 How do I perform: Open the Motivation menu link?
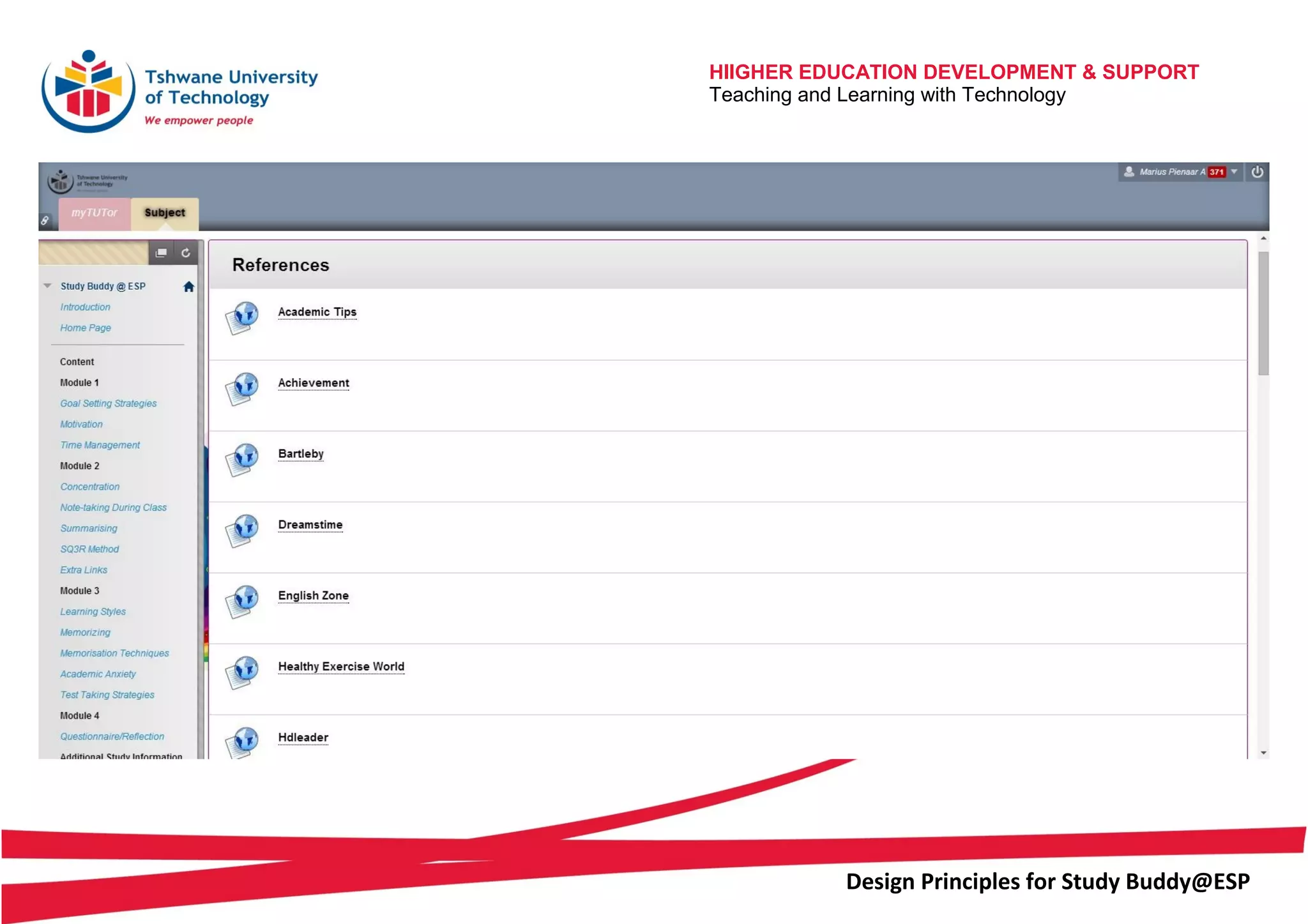point(81,424)
